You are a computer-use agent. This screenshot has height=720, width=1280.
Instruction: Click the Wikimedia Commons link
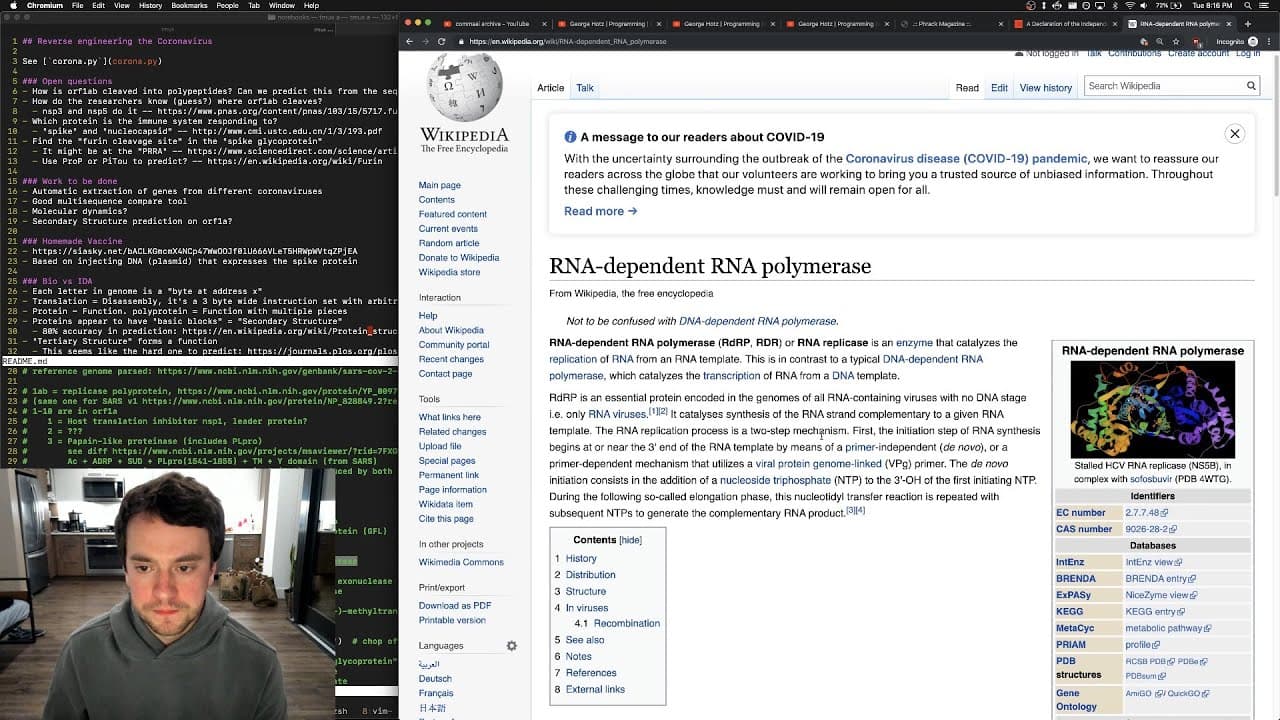(x=461, y=563)
